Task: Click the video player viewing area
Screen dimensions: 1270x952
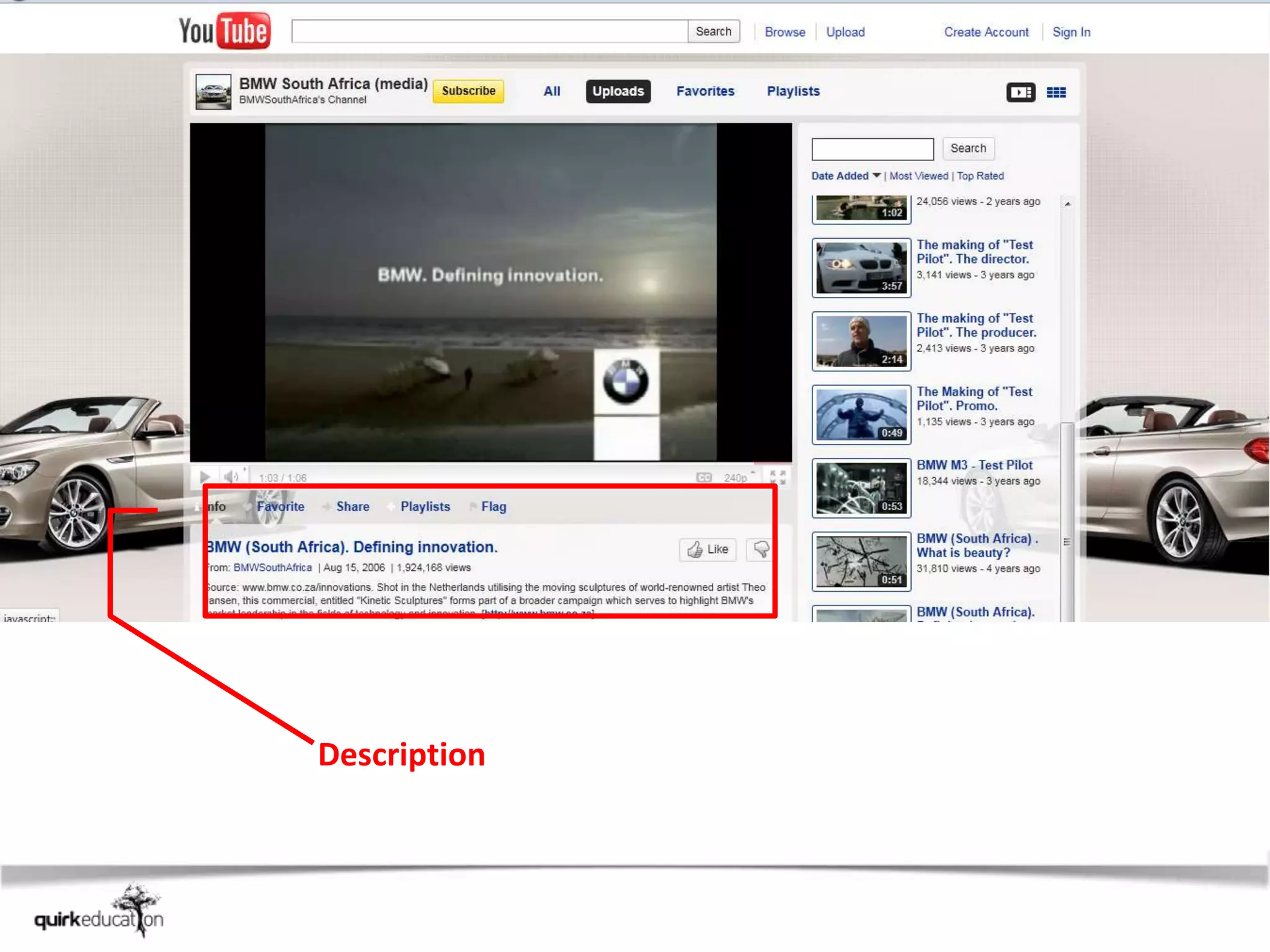Action: (491, 292)
